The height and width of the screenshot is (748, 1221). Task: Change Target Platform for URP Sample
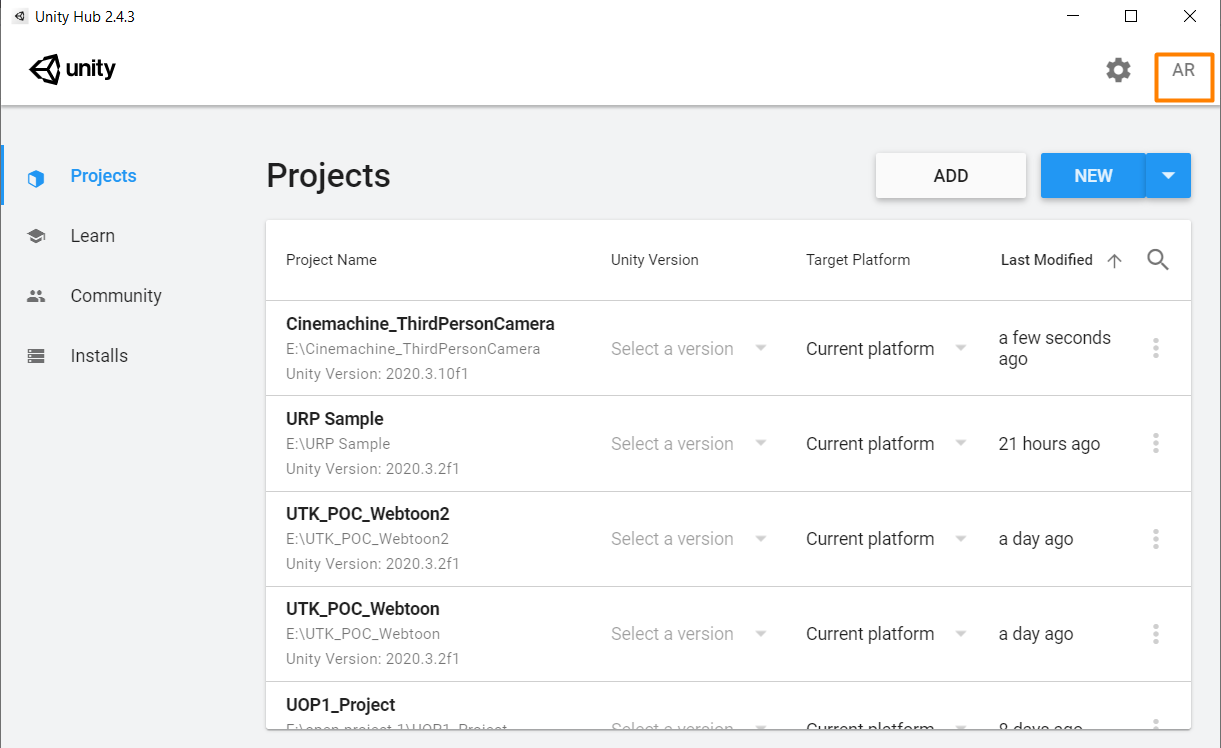point(886,444)
